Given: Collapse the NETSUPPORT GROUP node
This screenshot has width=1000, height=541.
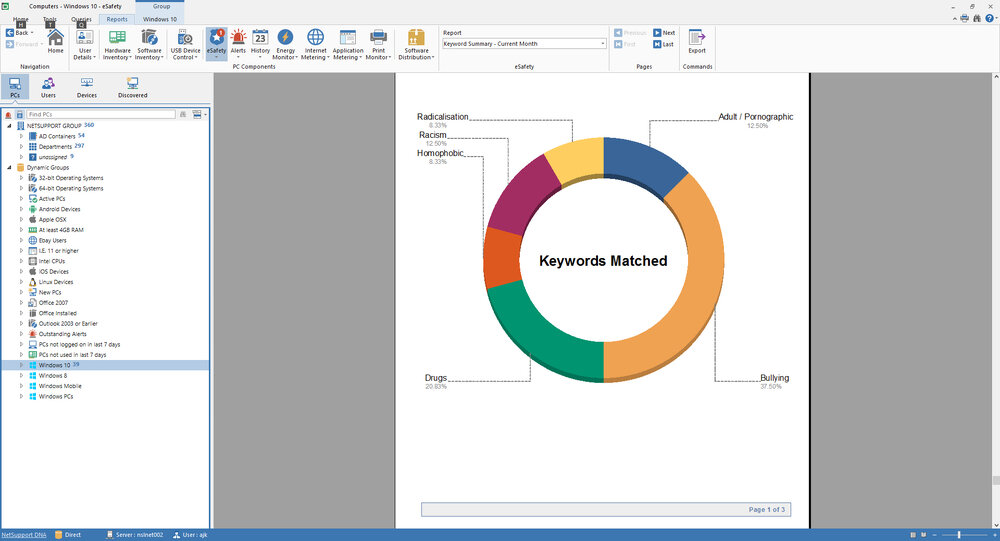Looking at the screenshot, I should (9, 126).
